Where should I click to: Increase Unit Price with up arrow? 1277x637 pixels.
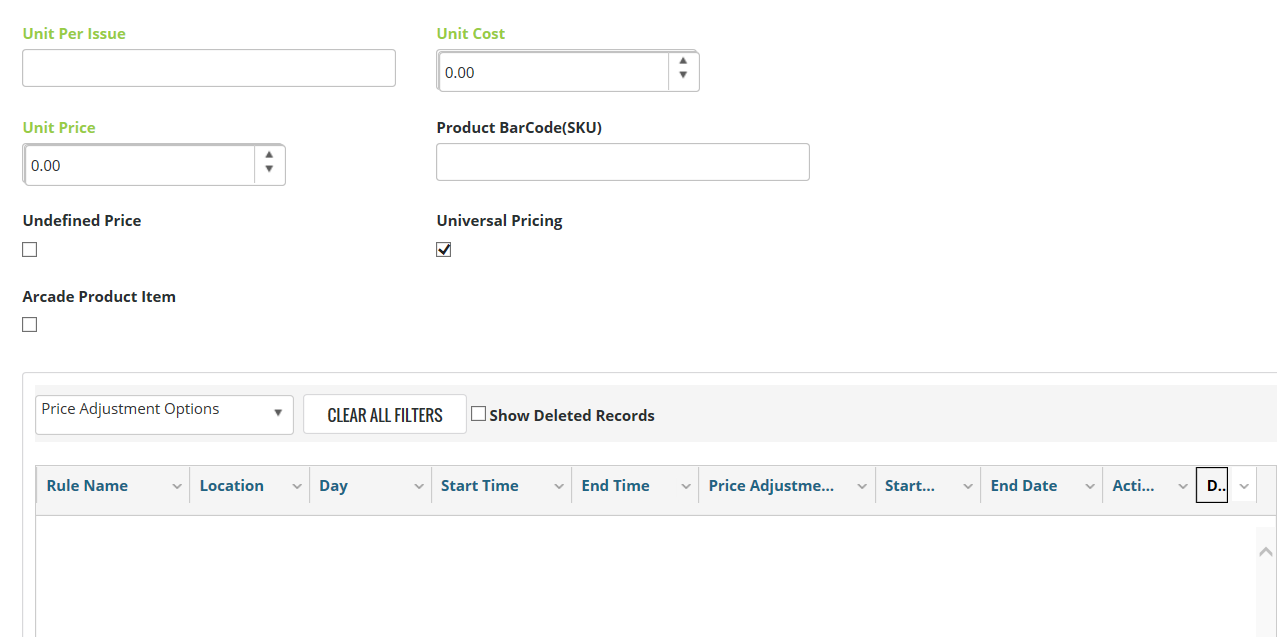[269, 155]
